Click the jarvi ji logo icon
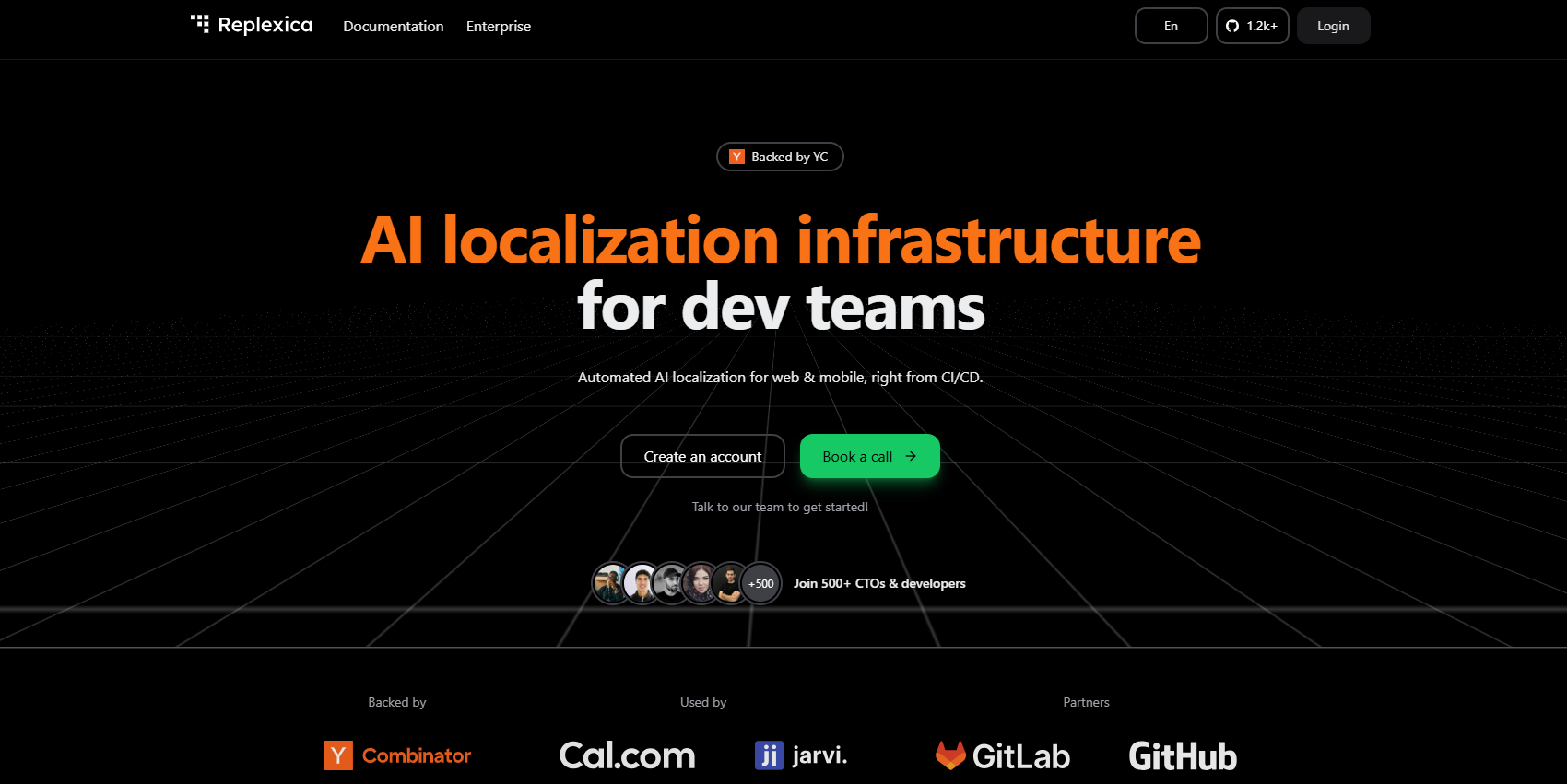The height and width of the screenshot is (784, 1567). (769, 755)
